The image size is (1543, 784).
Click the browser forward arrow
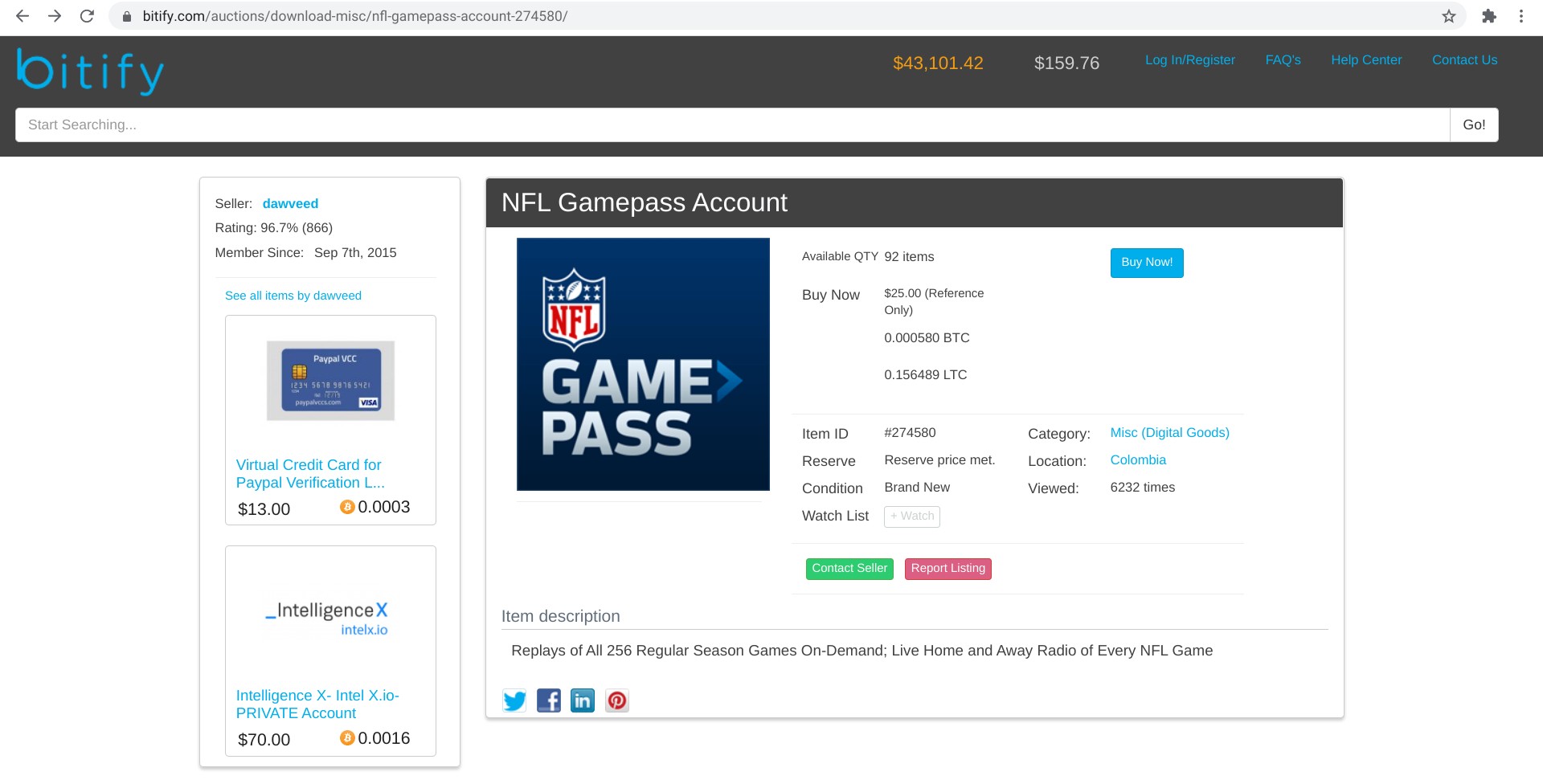55,16
